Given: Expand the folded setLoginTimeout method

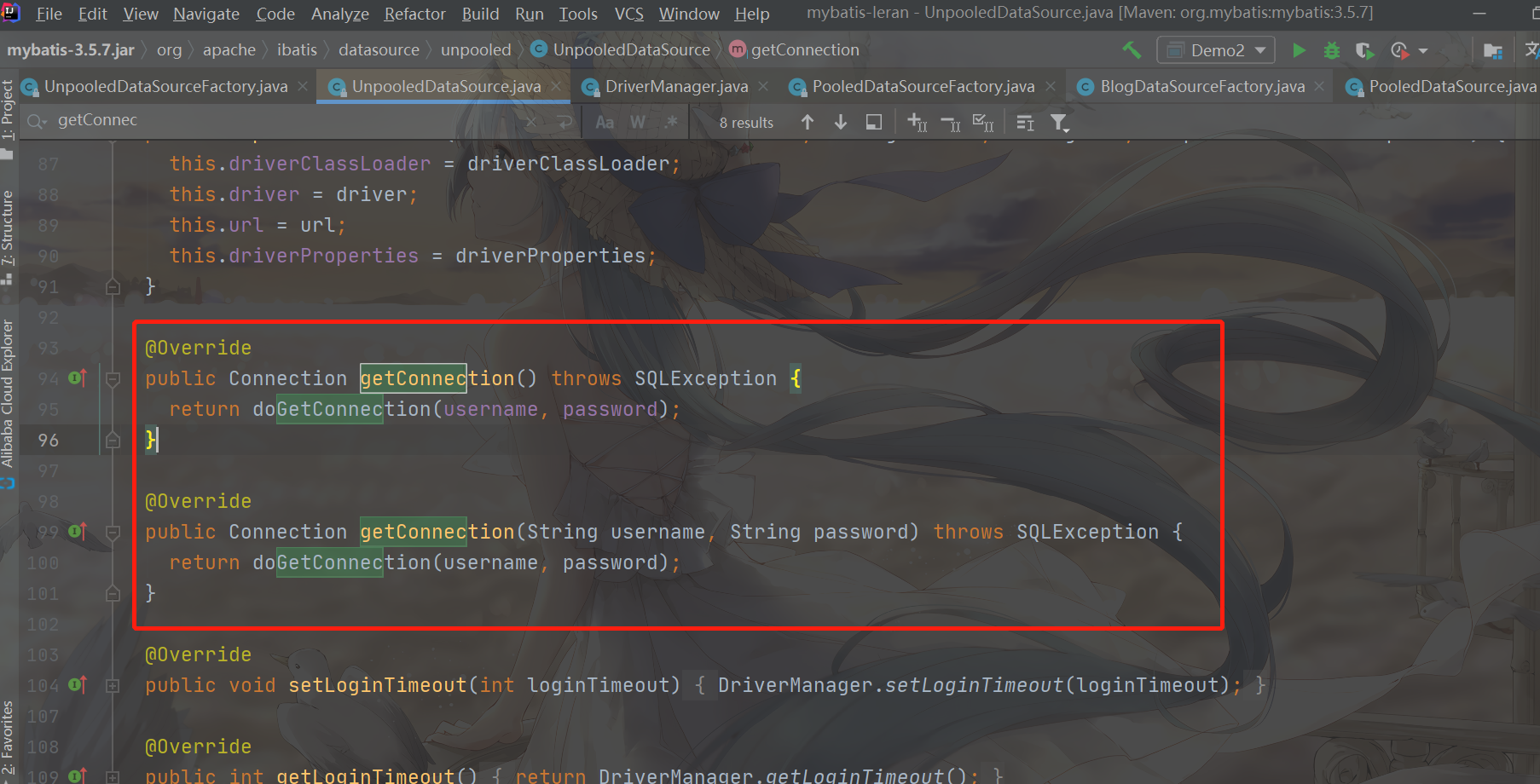Looking at the screenshot, I should tap(113, 685).
